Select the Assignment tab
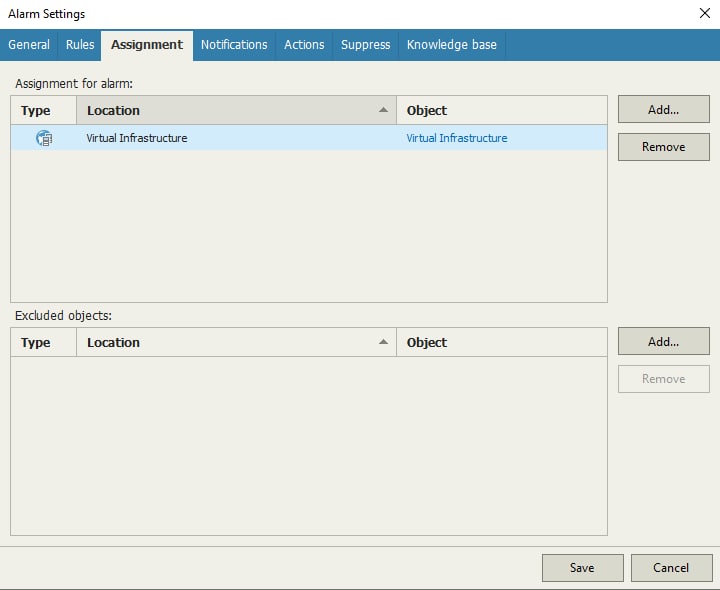 (147, 45)
